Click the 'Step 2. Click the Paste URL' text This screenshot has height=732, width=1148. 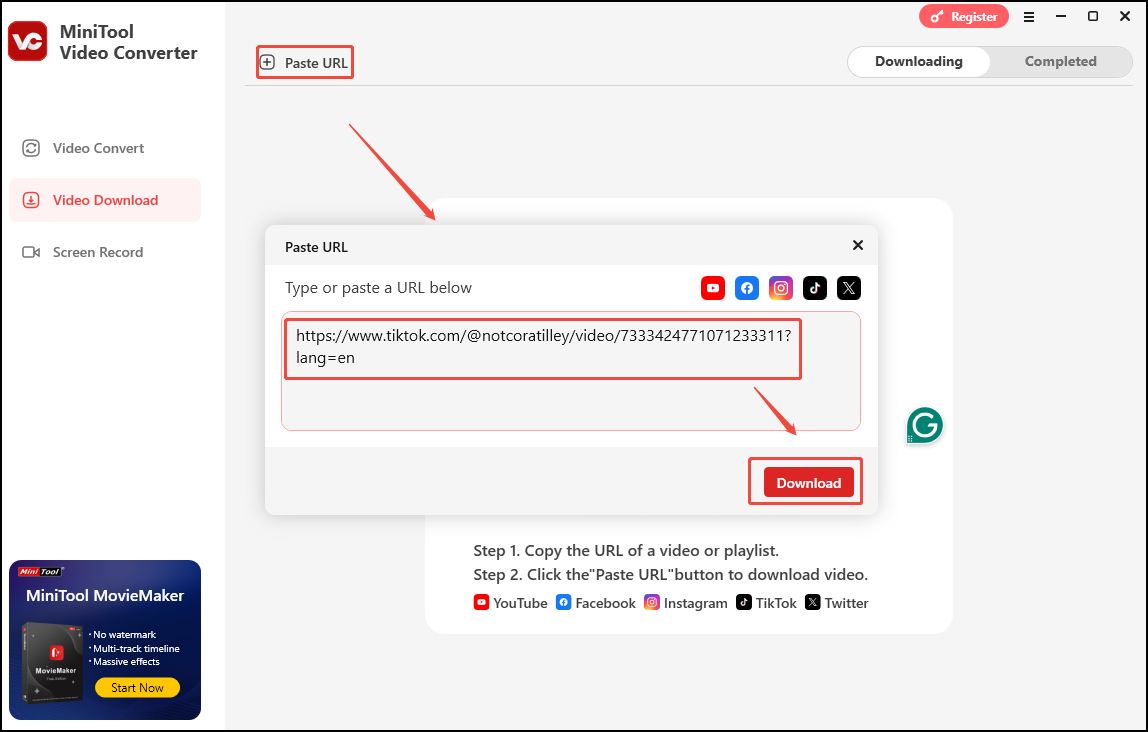(671, 575)
